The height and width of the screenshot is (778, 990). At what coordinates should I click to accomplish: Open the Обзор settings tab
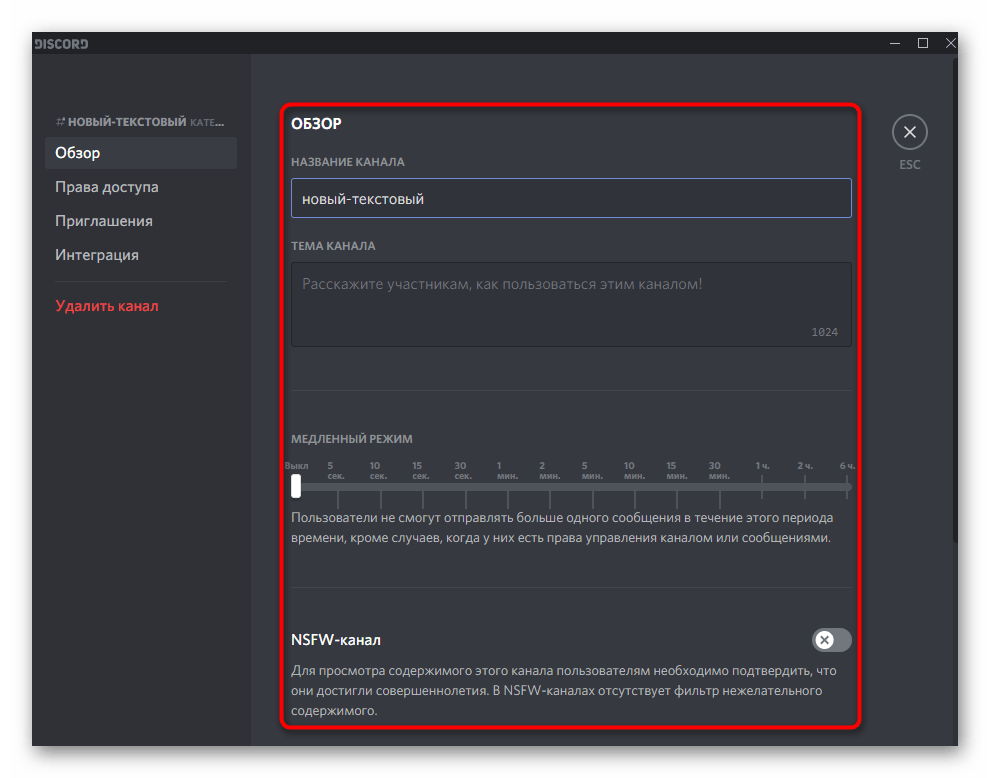(141, 153)
